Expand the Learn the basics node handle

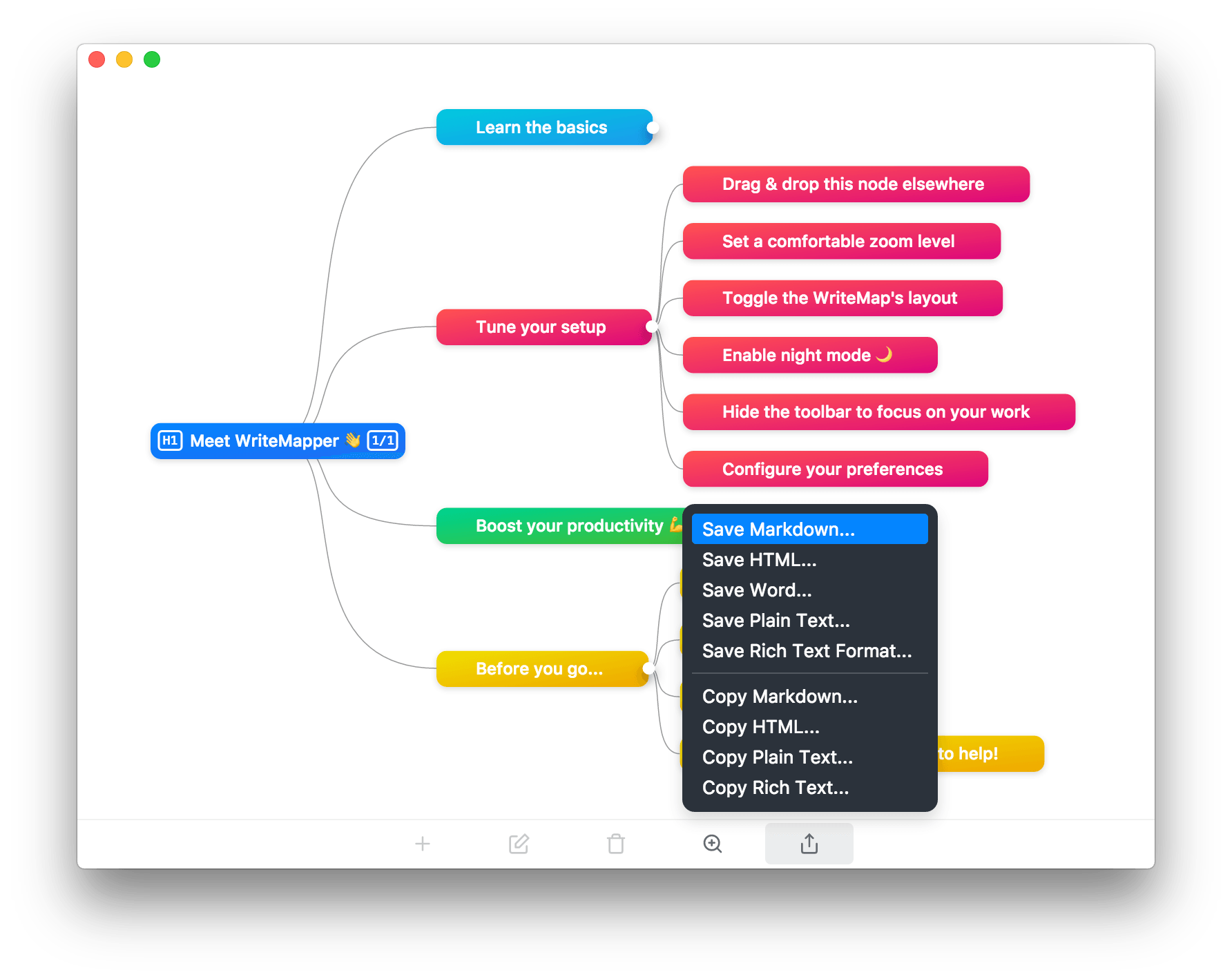click(653, 128)
